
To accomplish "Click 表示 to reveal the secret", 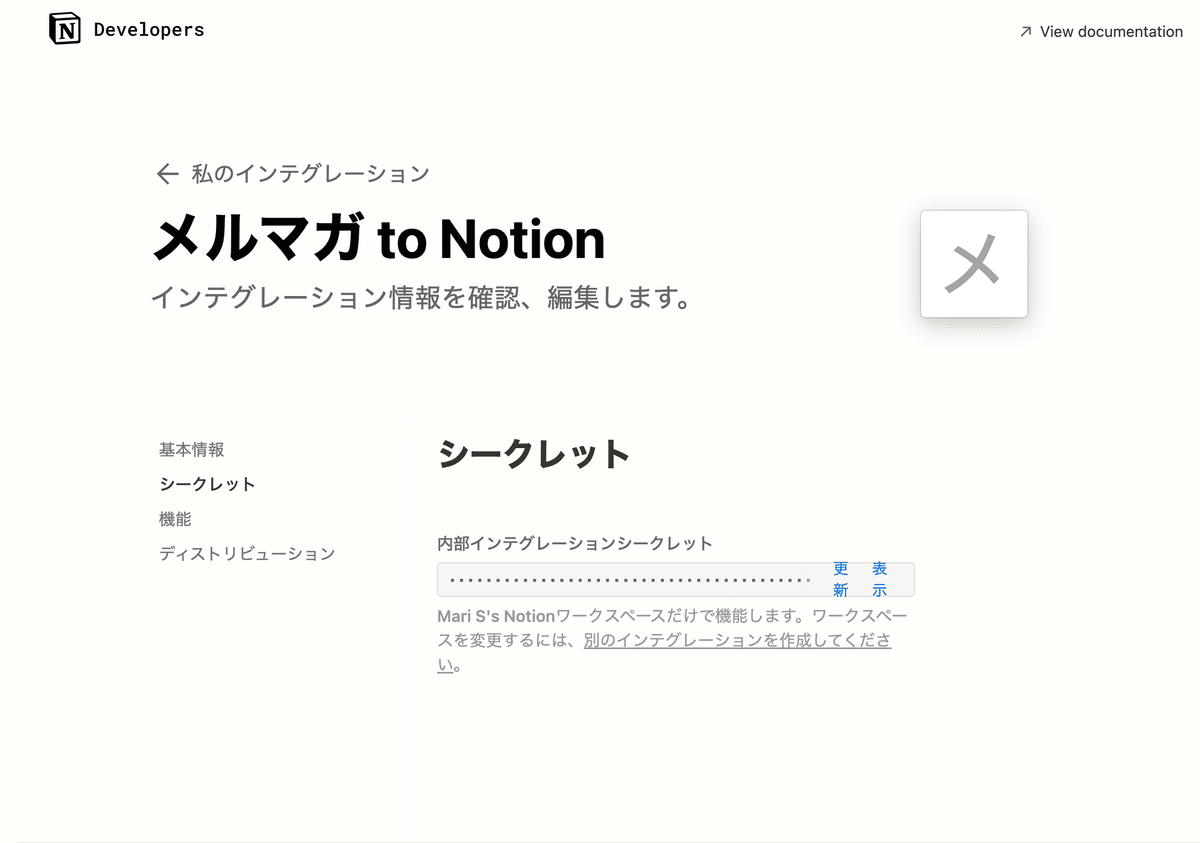I will (x=879, y=579).
